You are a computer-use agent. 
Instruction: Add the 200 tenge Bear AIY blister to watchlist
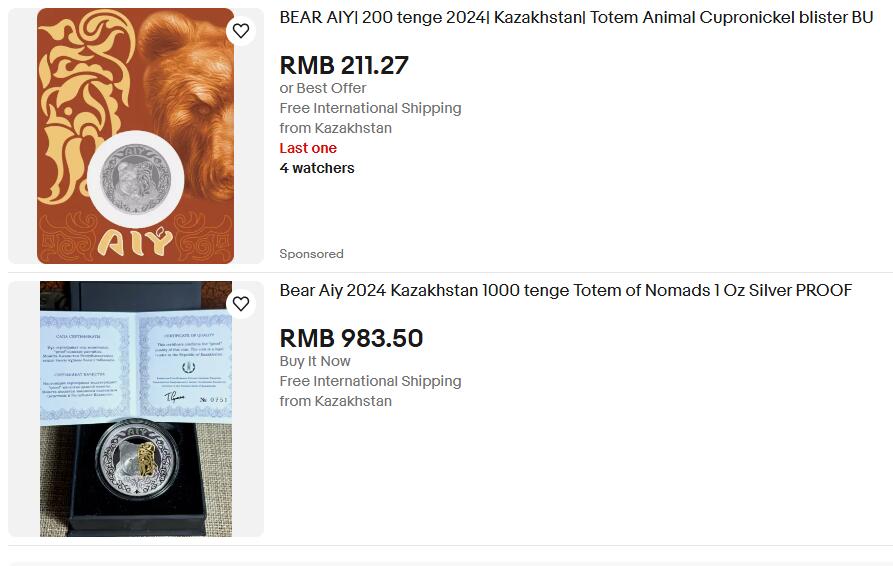point(241,31)
